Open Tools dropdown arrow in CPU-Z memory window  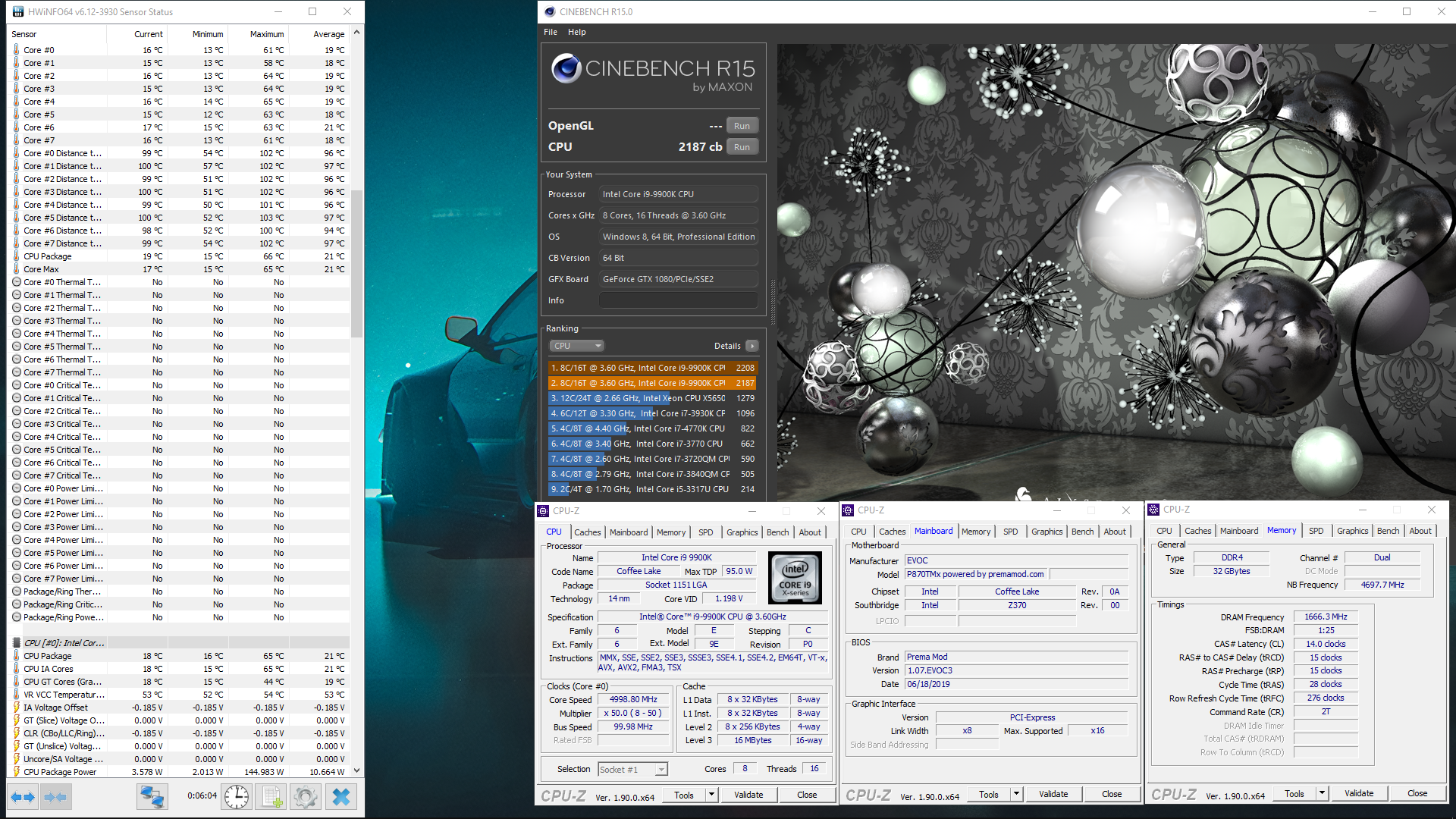(1322, 793)
